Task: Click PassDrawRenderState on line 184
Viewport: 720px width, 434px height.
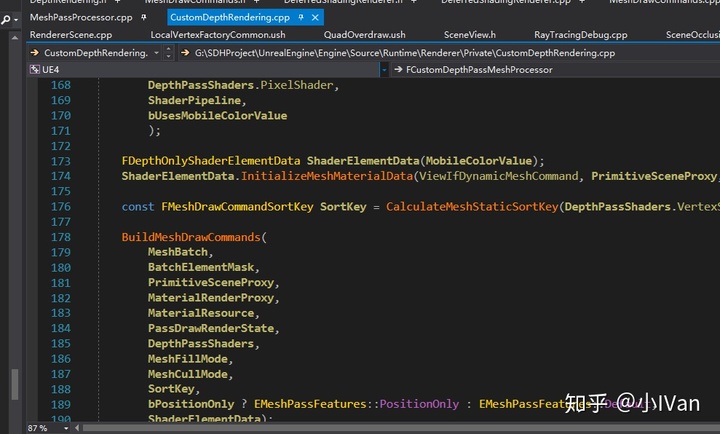Action: [x=211, y=328]
